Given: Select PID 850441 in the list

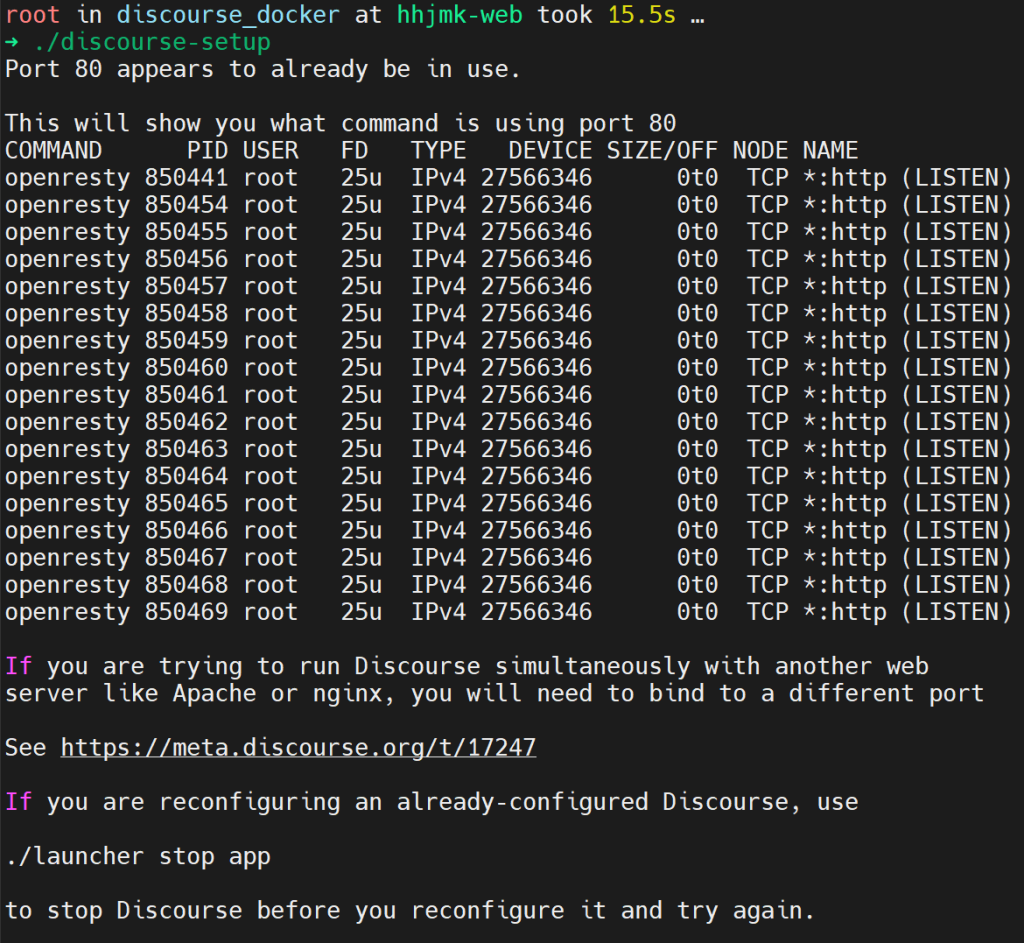Looking at the screenshot, I should point(186,178).
